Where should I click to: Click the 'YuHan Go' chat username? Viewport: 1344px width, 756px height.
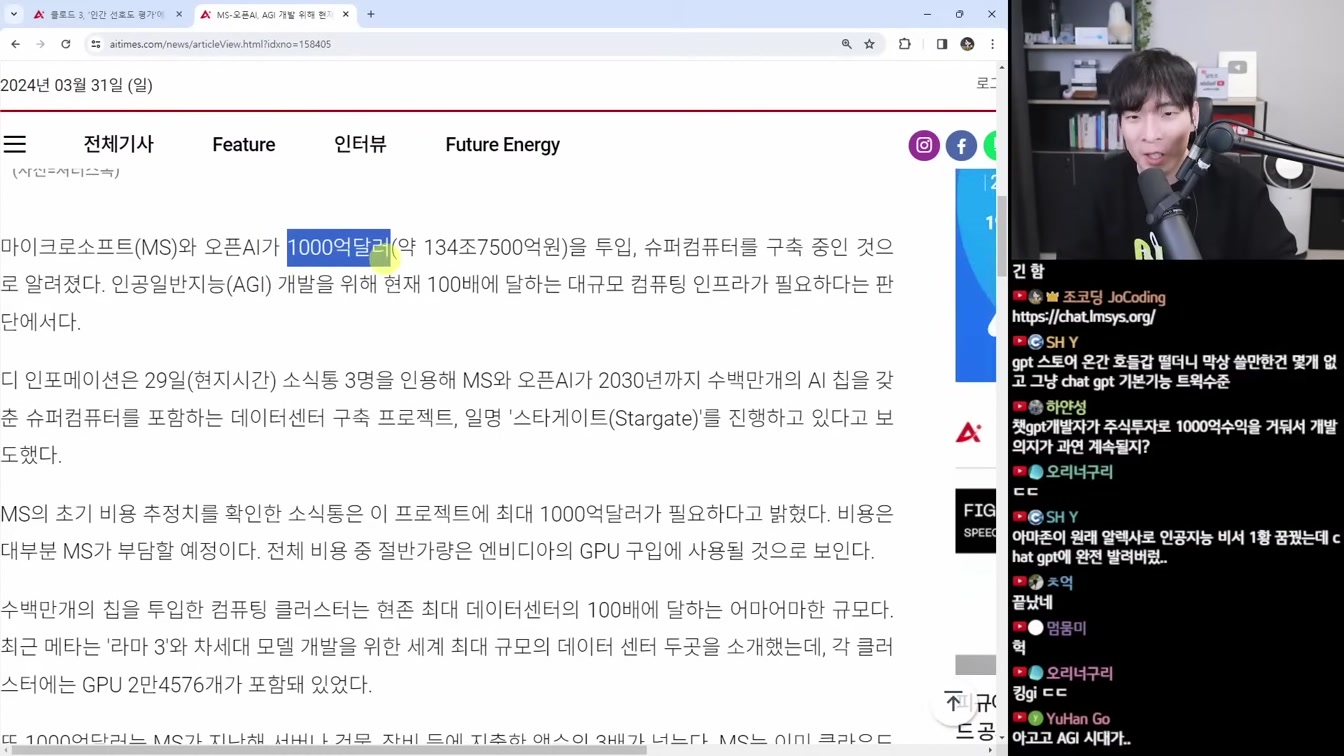1078,719
